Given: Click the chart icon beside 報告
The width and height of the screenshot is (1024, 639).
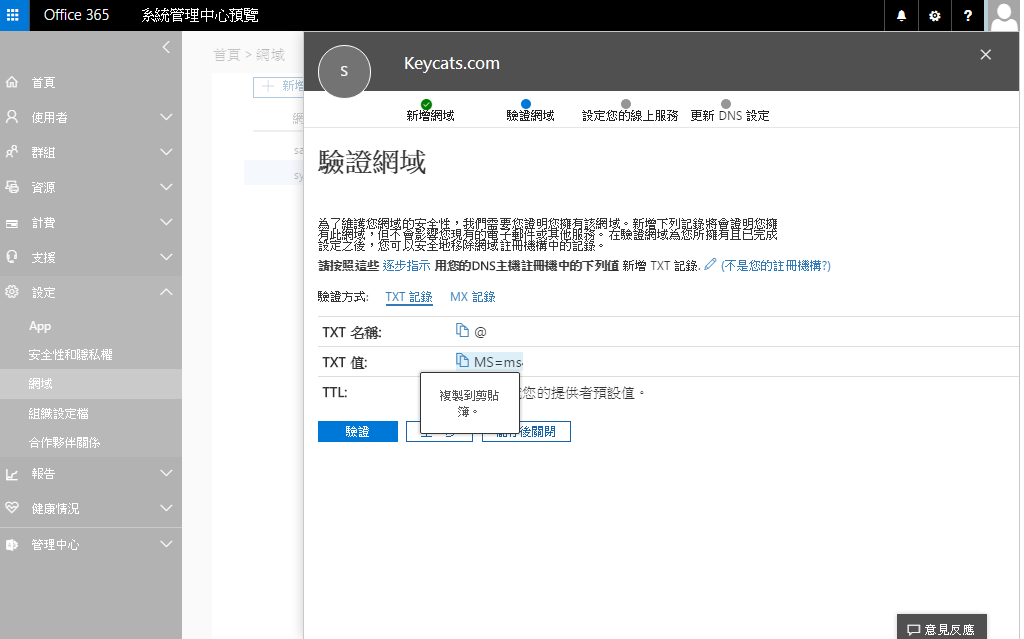Looking at the screenshot, I should [12, 474].
